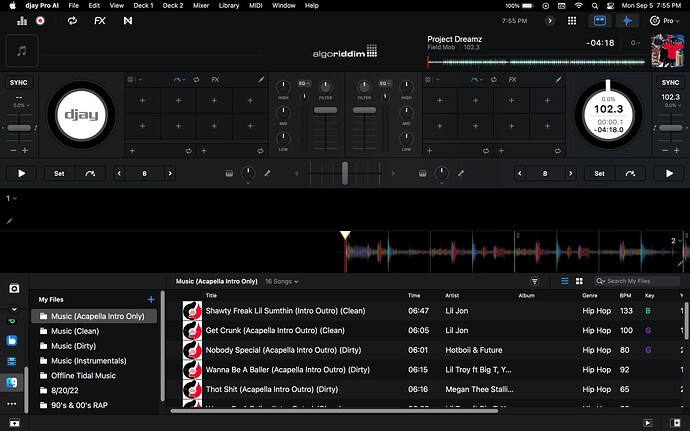Select Music (Instrumentals) folder
Image resolution: width=690 pixels, height=431 pixels.
pos(94,361)
